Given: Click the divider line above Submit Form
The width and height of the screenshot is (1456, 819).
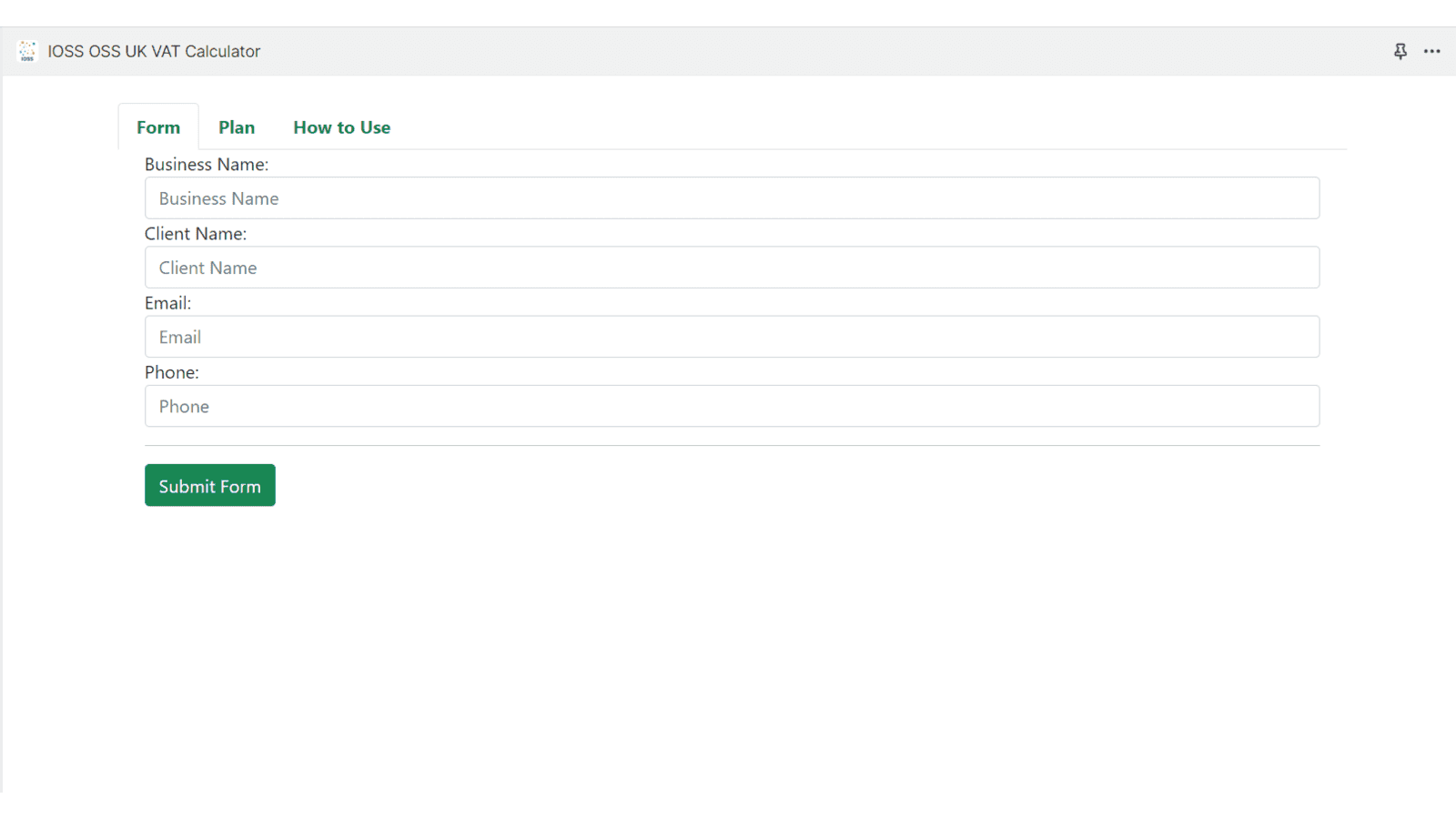Looking at the screenshot, I should pyautogui.click(x=732, y=446).
